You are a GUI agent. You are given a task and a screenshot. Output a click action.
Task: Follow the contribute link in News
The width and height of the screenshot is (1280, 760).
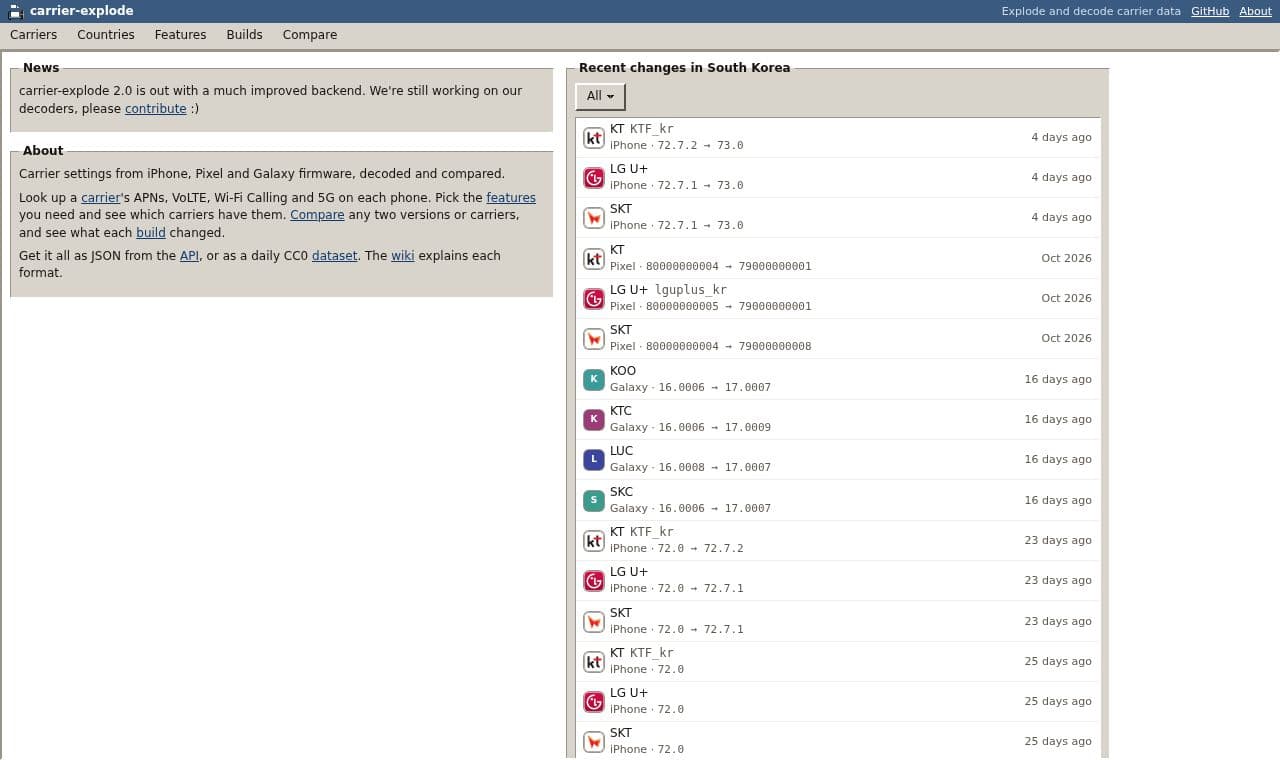tap(156, 109)
